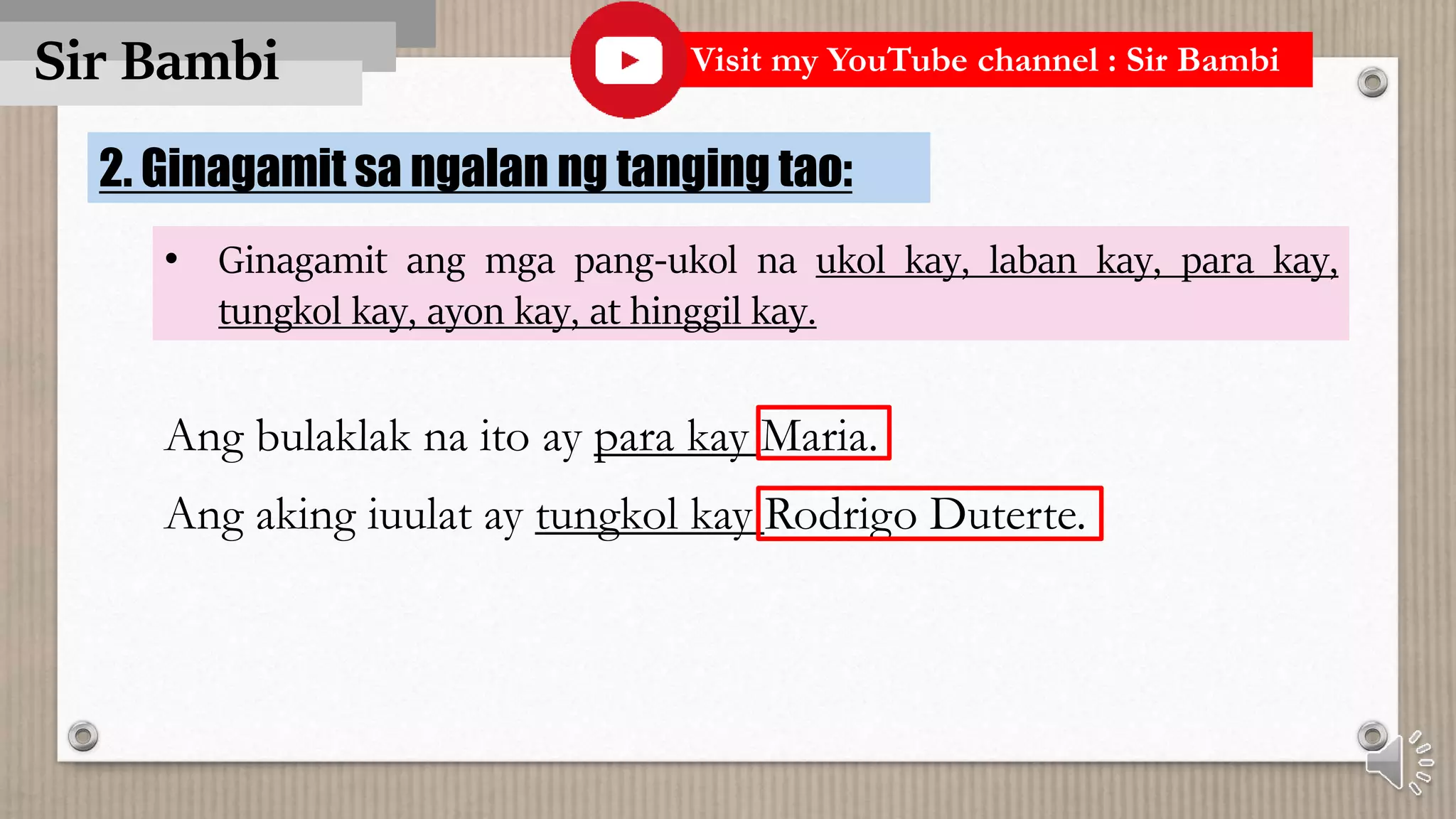Click the YouTube play logo icon
1456x819 pixels.
tap(628, 60)
